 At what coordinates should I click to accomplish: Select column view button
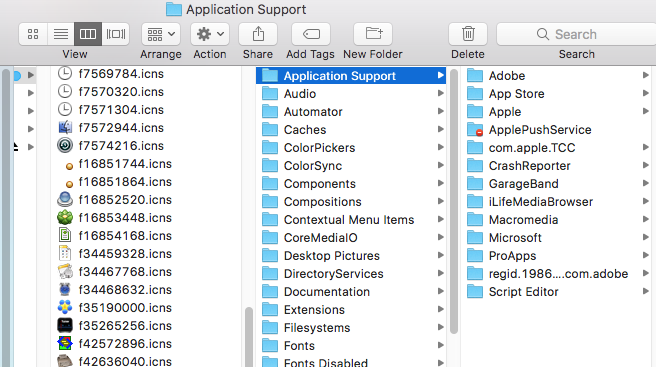pyautogui.click(x=88, y=34)
